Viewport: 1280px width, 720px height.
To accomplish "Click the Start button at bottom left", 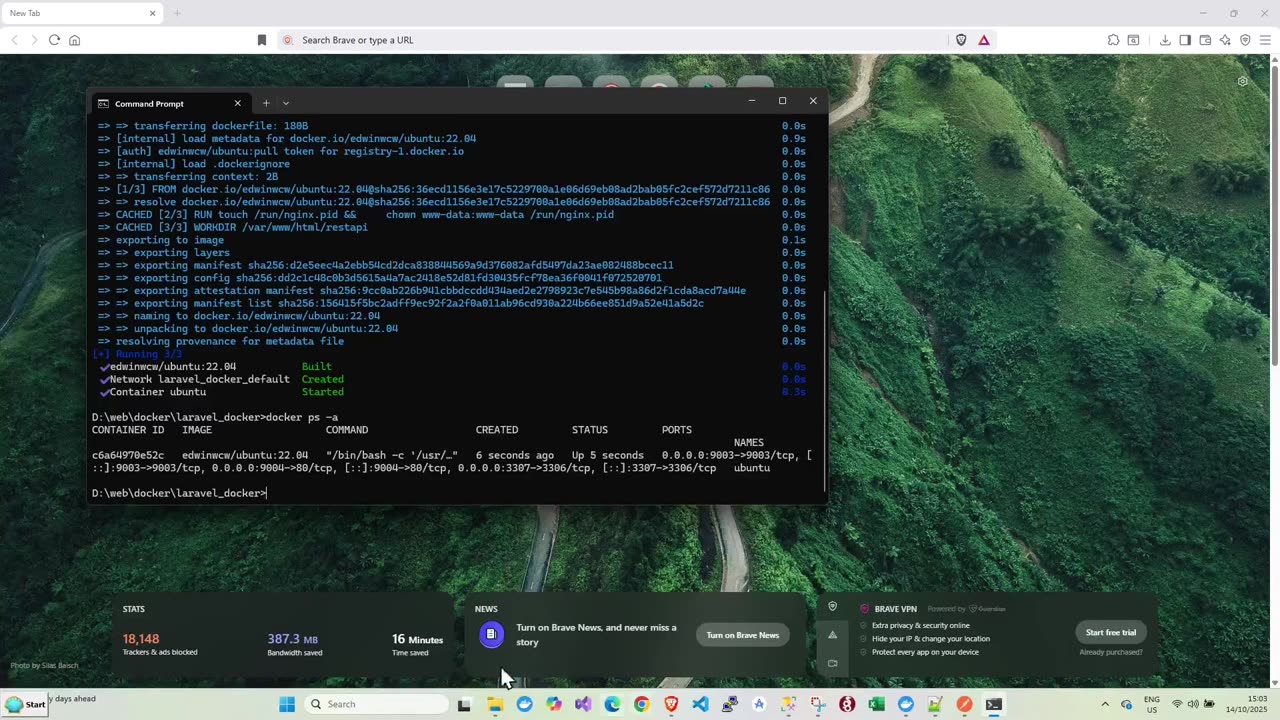I will click(x=25, y=704).
